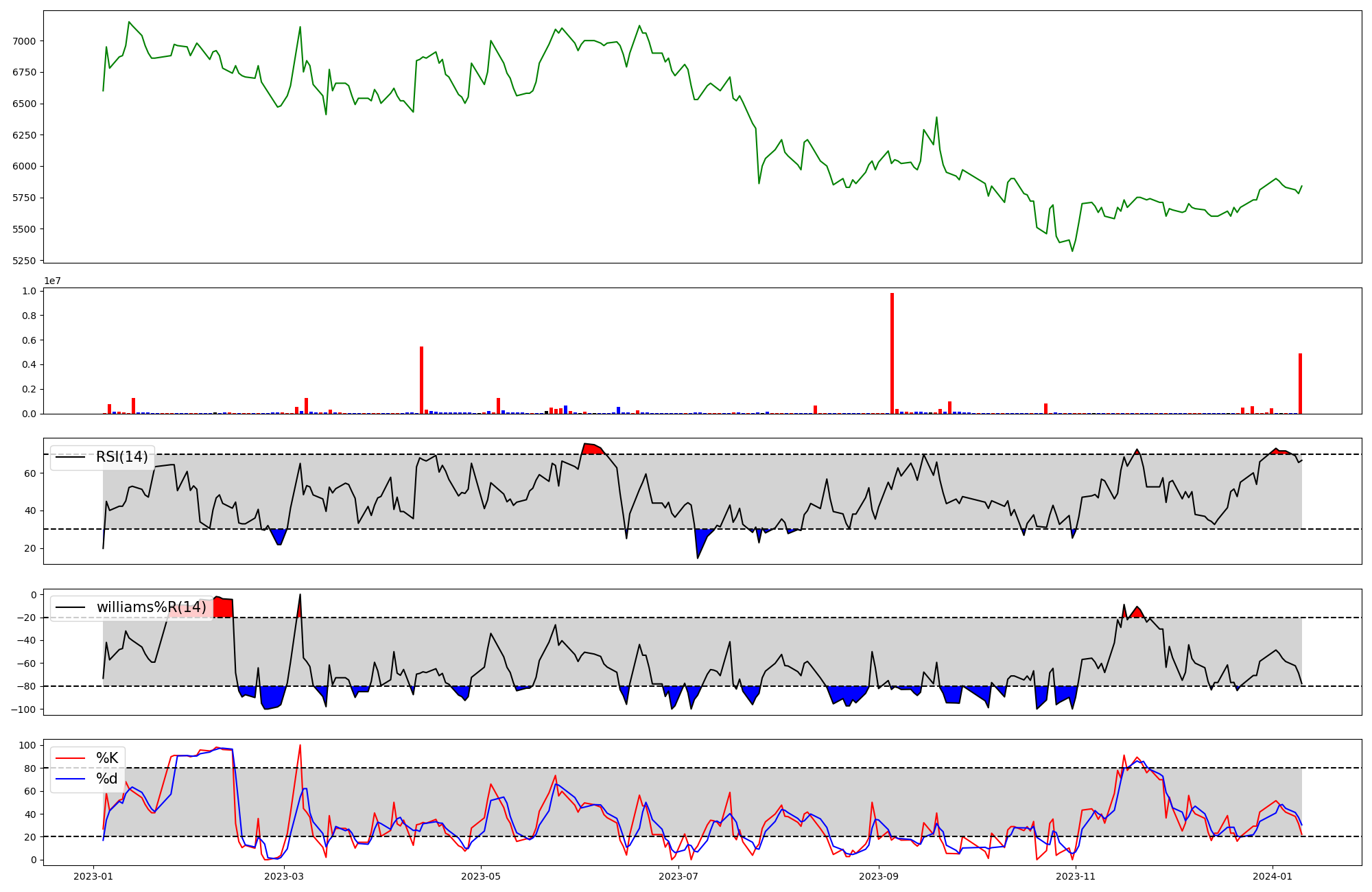
Task: Click the 7000 price axis tick label
Action: [x=24, y=41]
